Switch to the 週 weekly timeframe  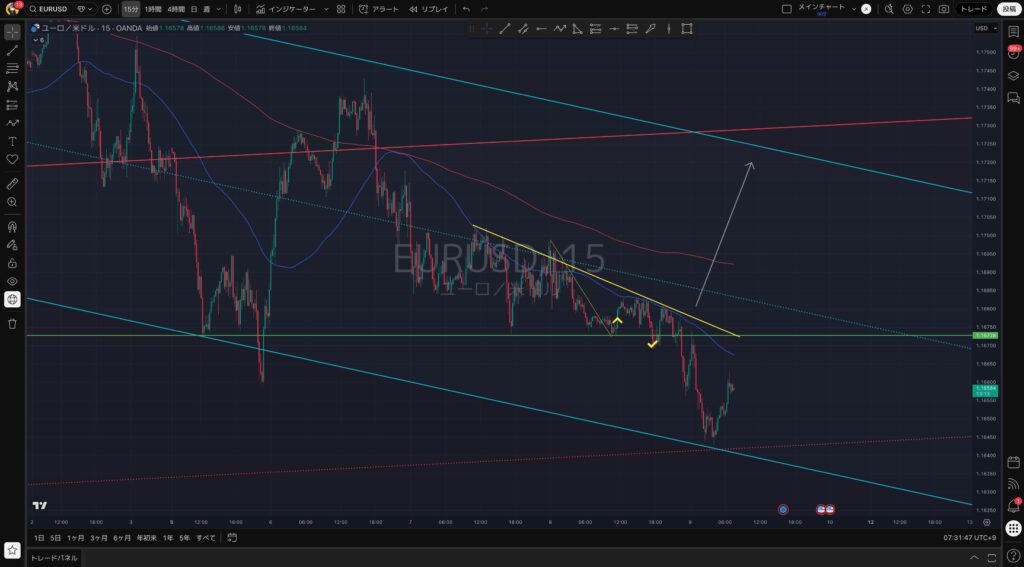click(x=206, y=9)
